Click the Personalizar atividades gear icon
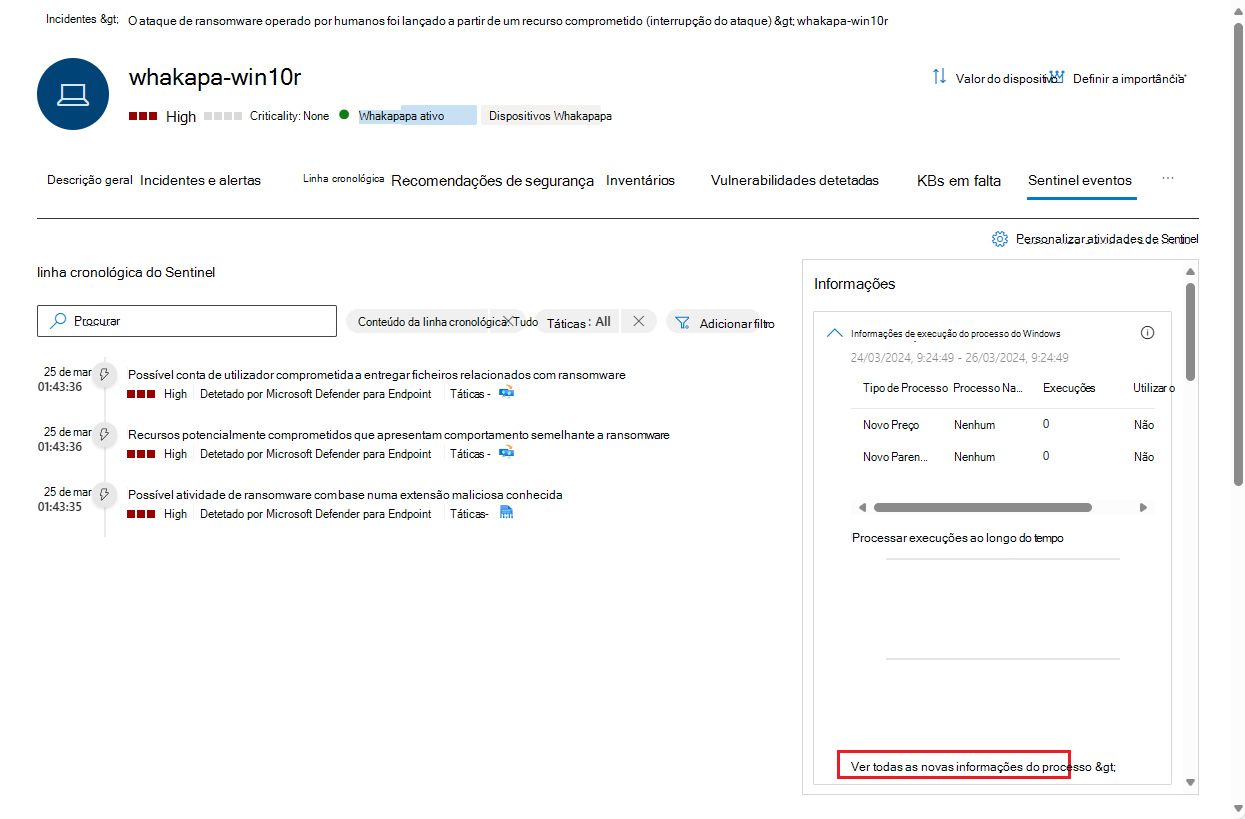Screen dimensions: 1245x819 [x=999, y=239]
